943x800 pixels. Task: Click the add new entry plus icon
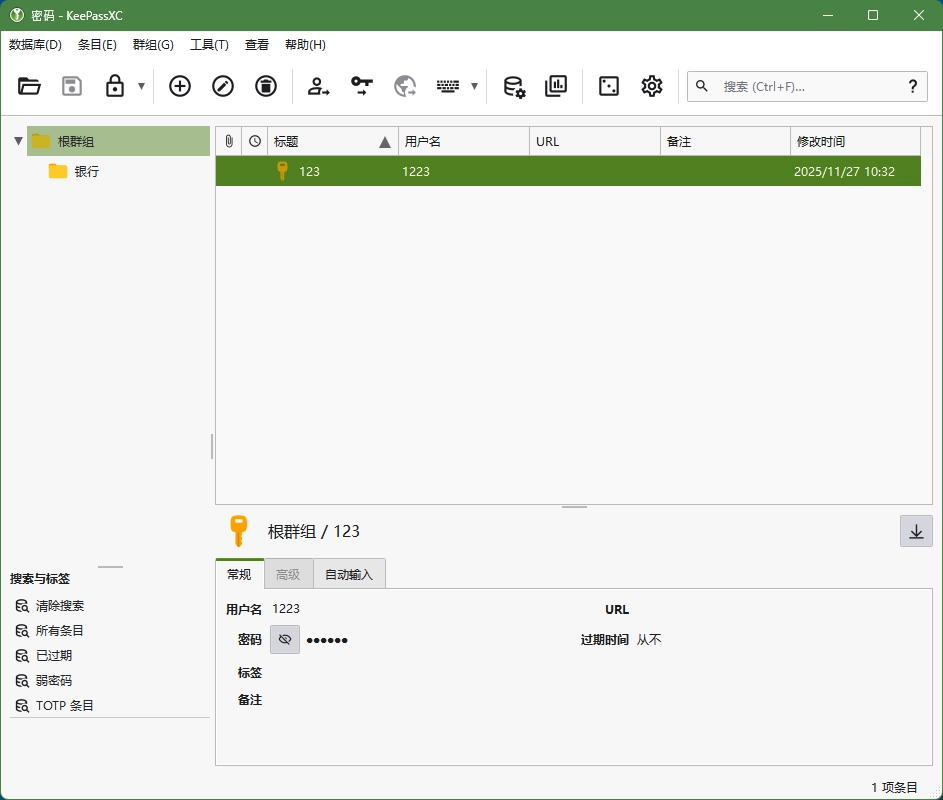tap(180, 86)
